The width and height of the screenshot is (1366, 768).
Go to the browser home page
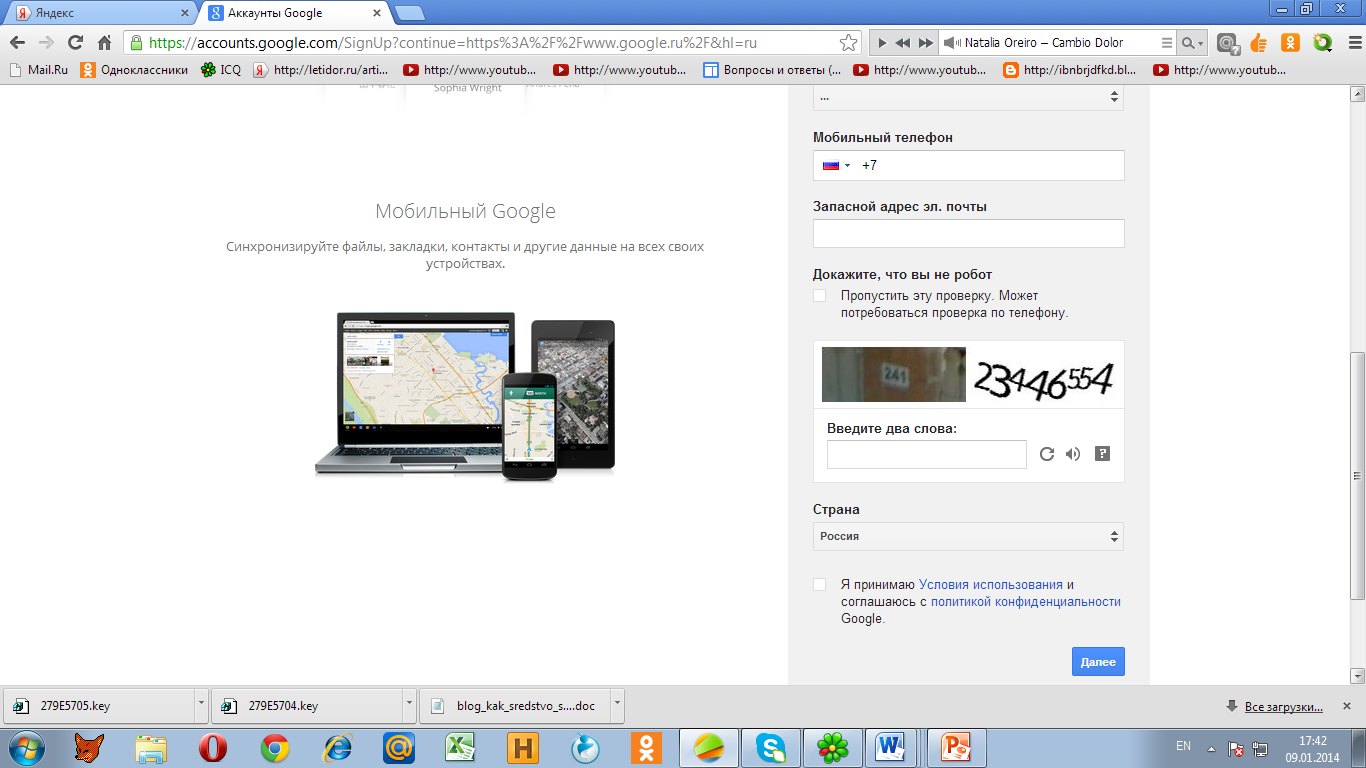[x=104, y=43]
